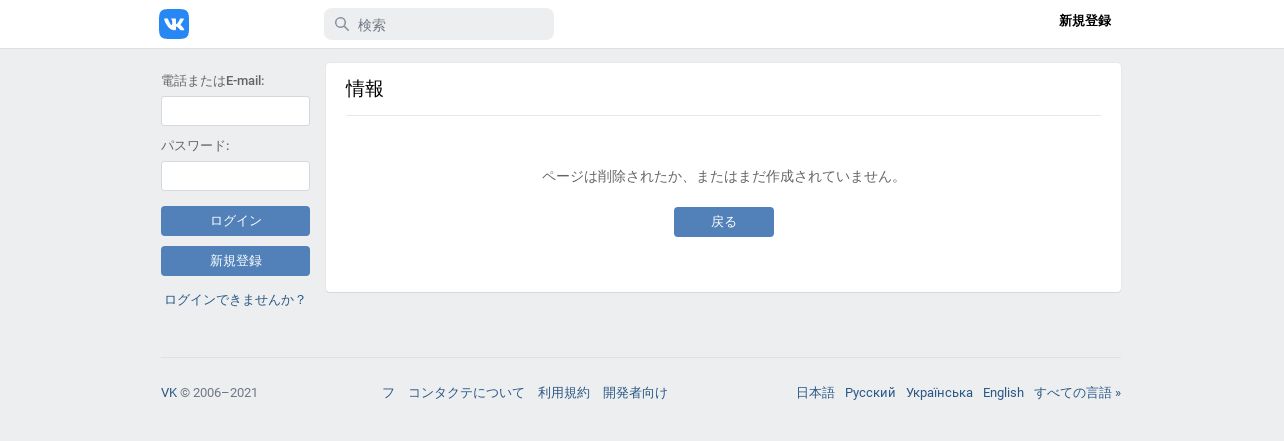Open the 開発者向け developers link

pyautogui.click(x=635, y=393)
